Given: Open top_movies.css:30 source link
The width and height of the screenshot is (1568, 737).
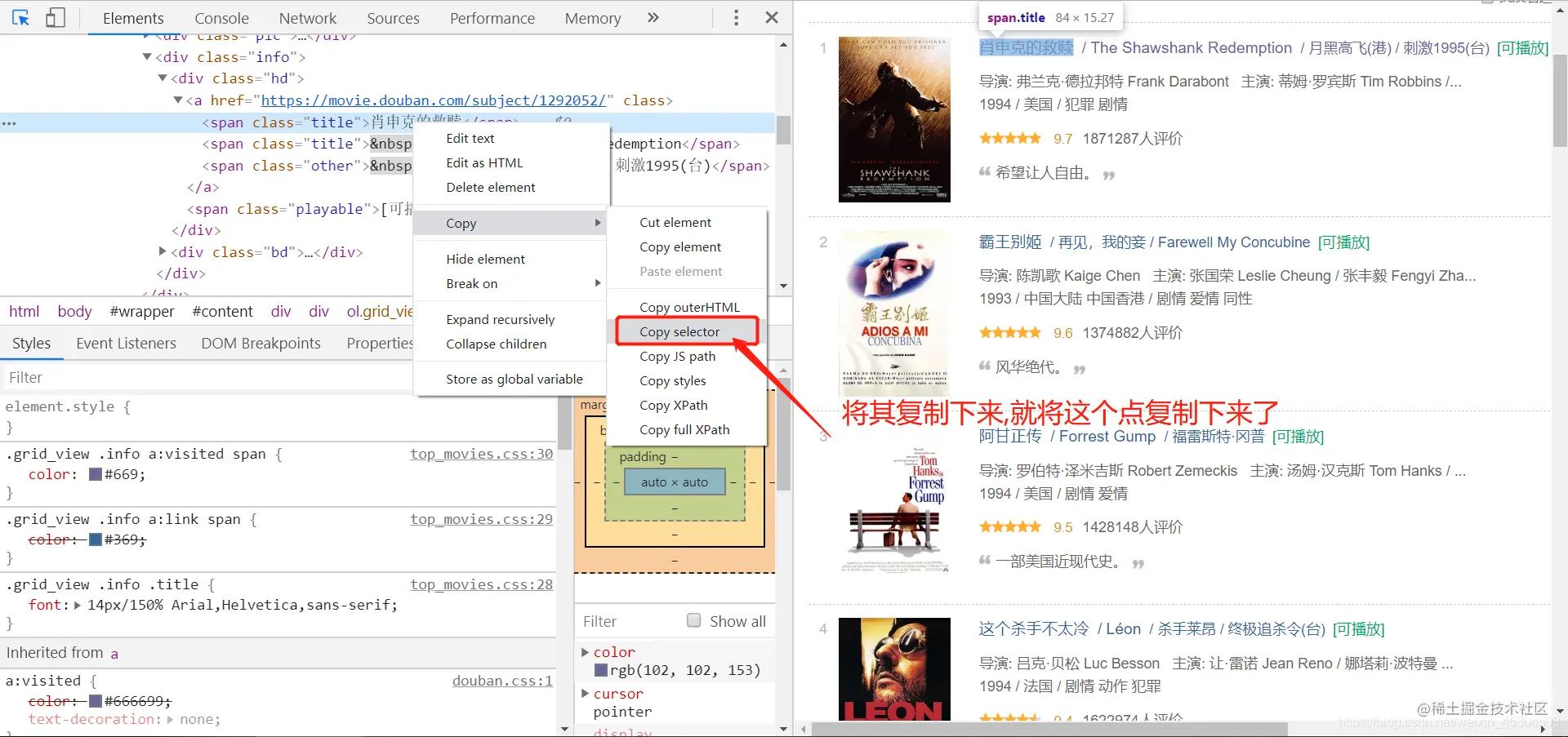Looking at the screenshot, I should [x=482, y=454].
